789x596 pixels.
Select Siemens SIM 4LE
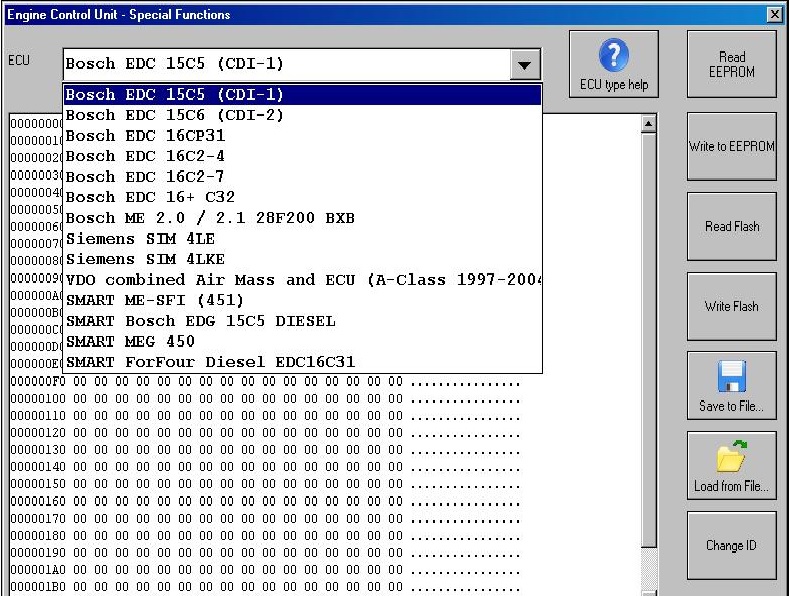tap(302, 239)
